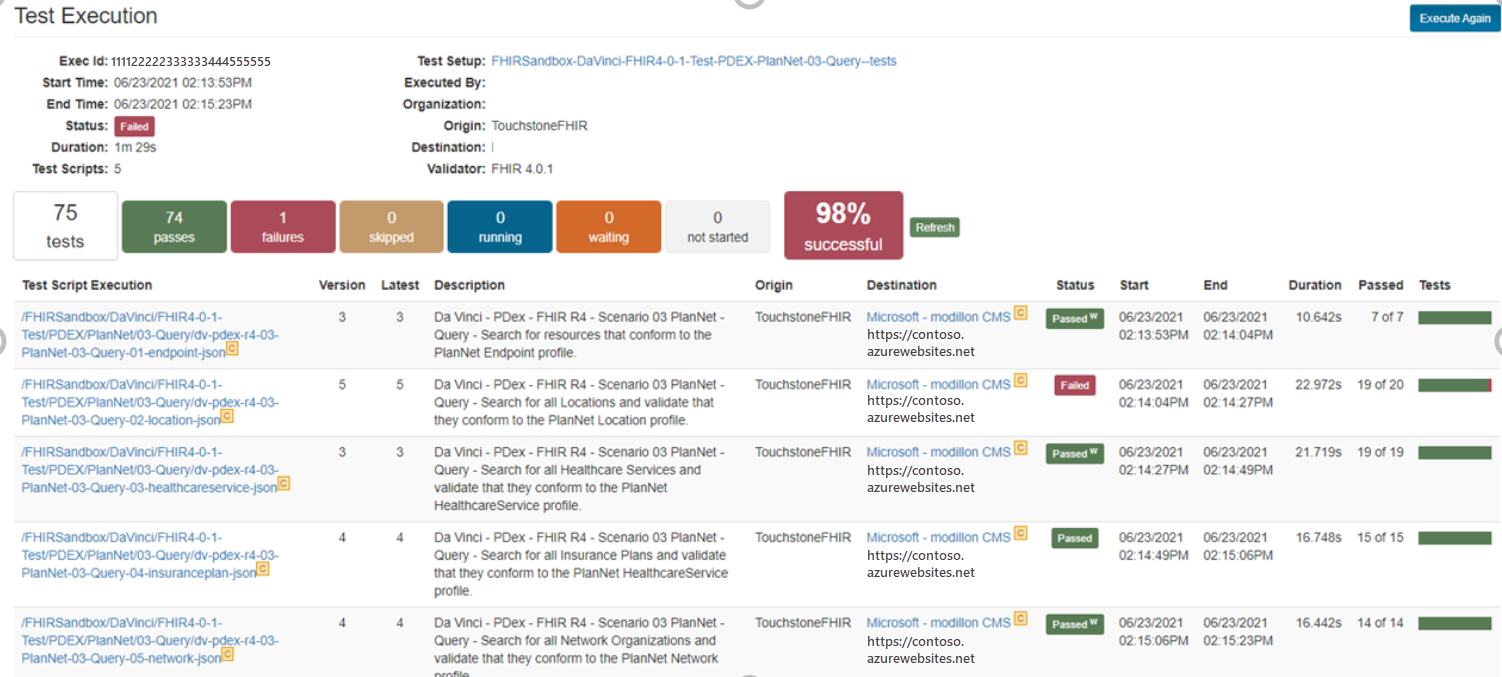Click the C icon beside network-json test script
Screen dimensions: 1502x677
(x=227, y=655)
